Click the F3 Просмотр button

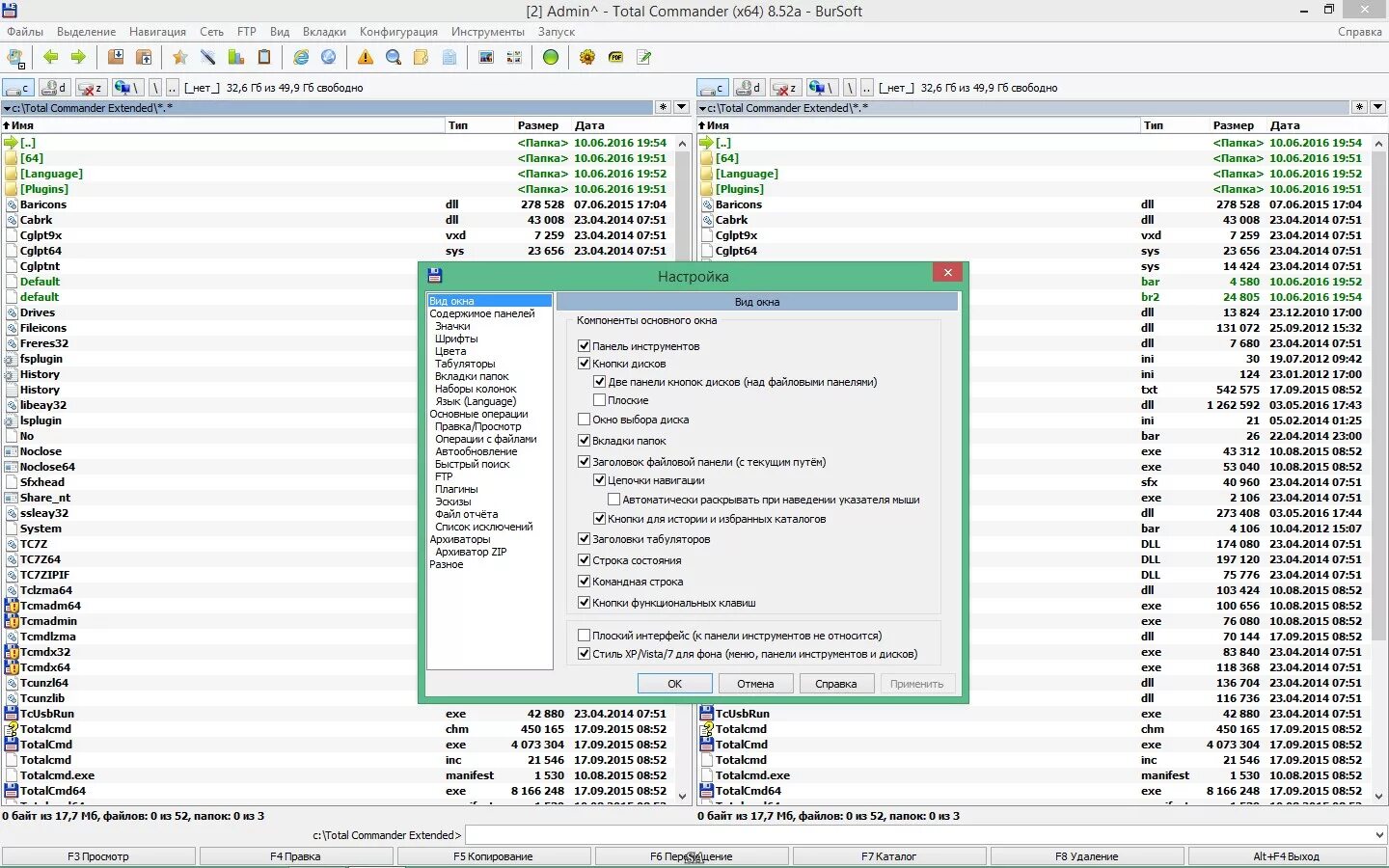[98, 856]
